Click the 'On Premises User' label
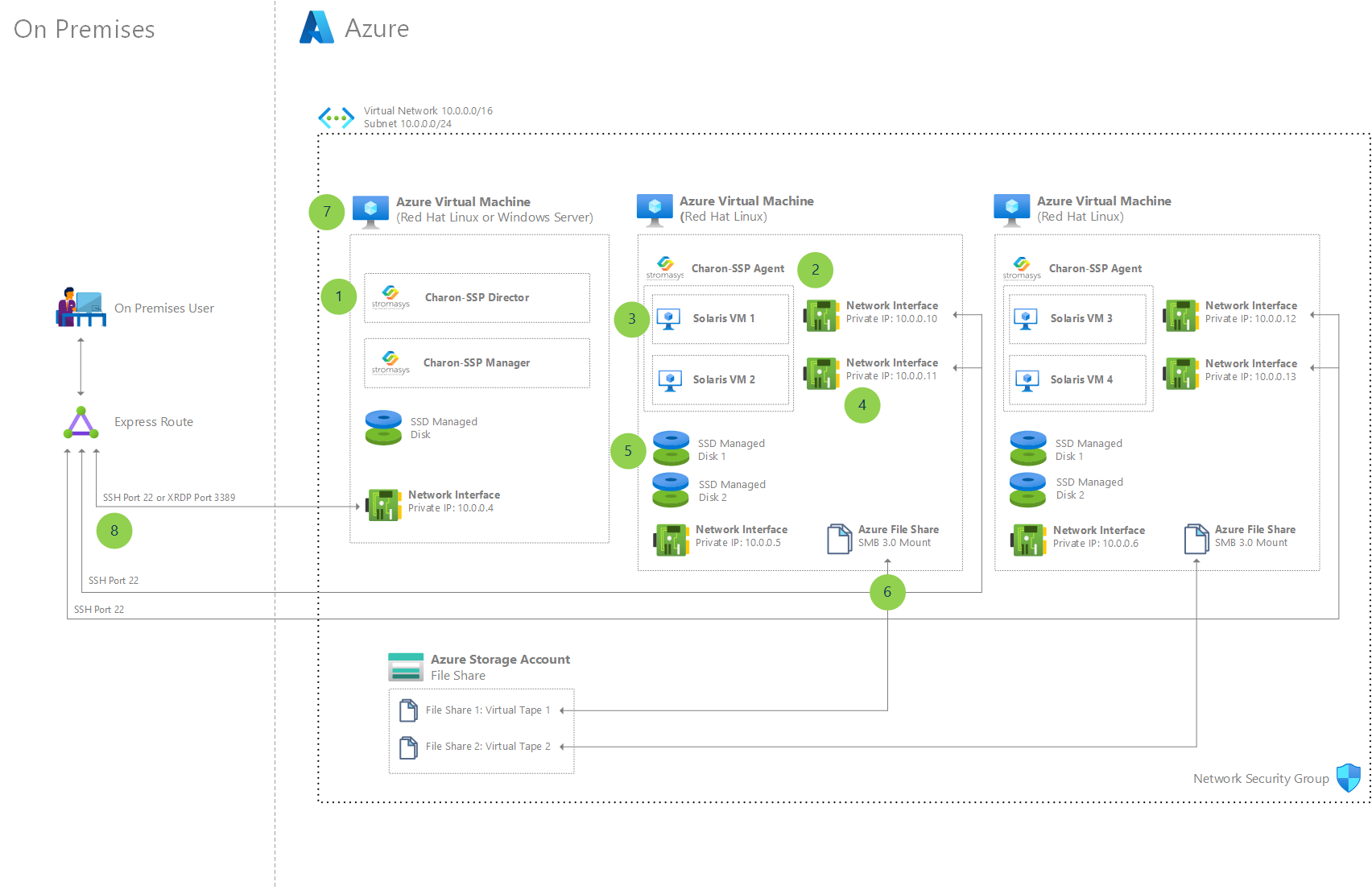Viewport: 1372px width, 890px height. 164,308
